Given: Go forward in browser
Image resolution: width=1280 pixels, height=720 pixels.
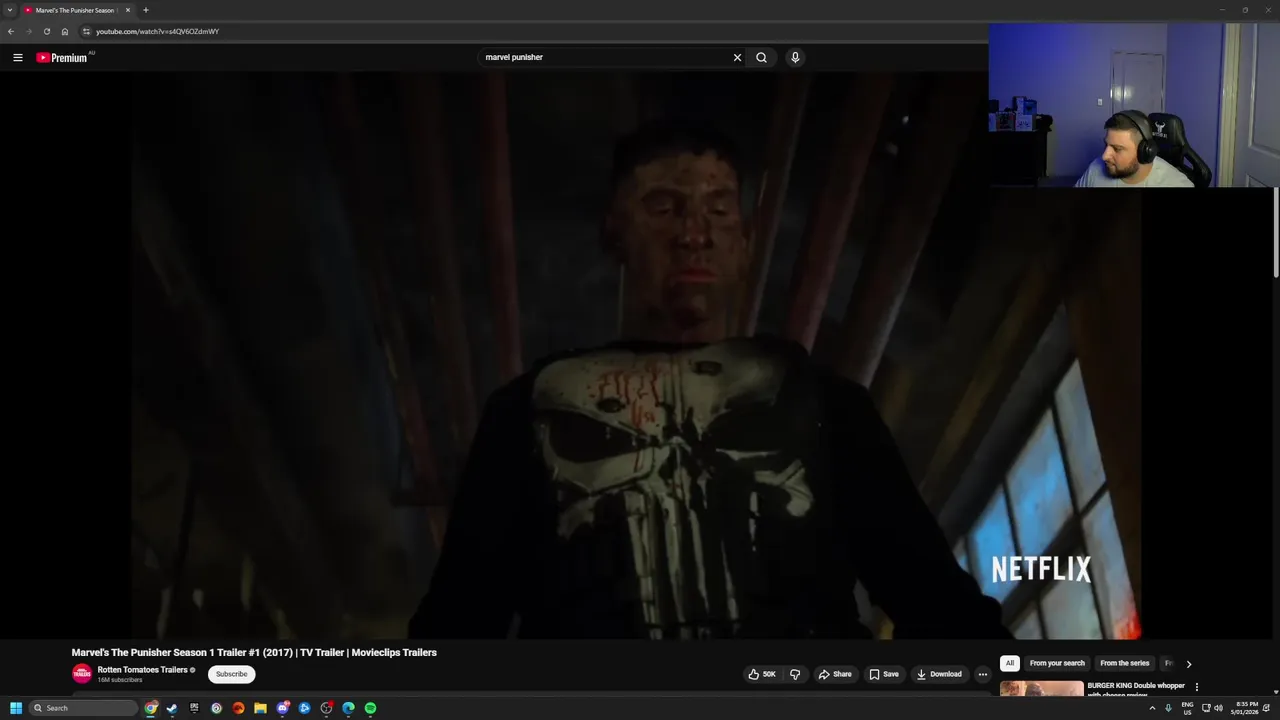Looking at the screenshot, I should (28, 31).
